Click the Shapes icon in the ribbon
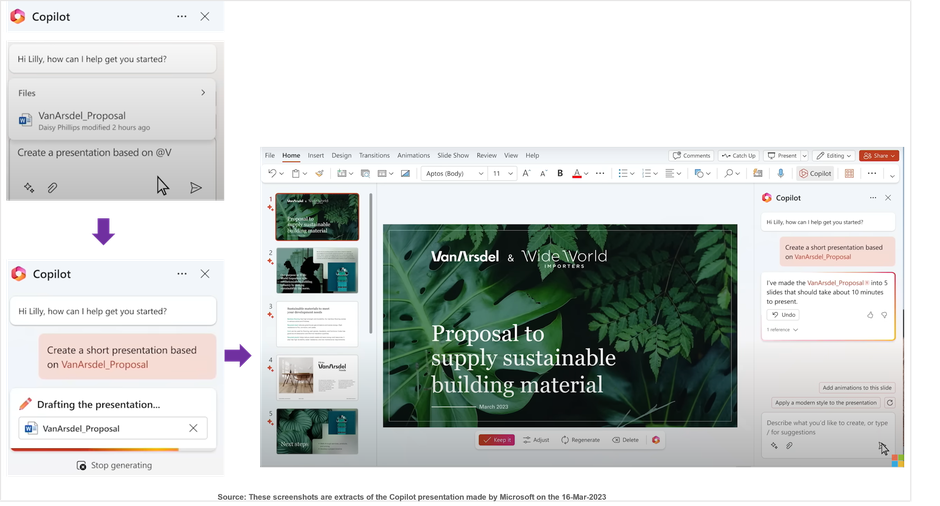 click(698, 173)
